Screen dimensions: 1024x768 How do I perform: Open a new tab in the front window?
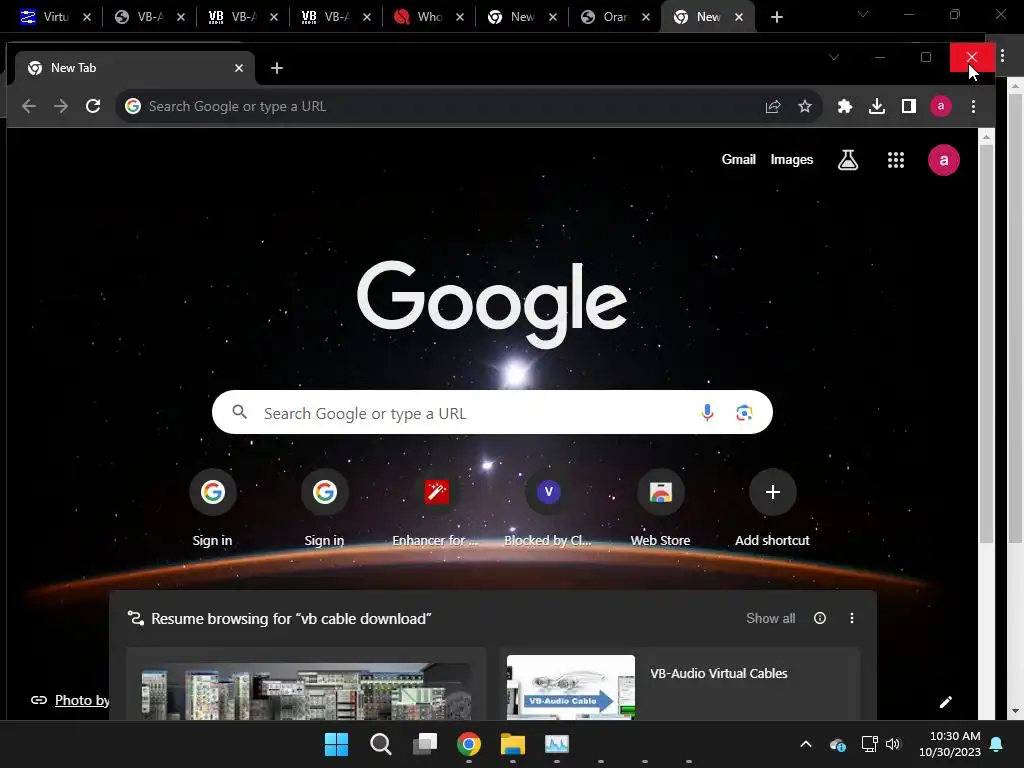tap(277, 68)
